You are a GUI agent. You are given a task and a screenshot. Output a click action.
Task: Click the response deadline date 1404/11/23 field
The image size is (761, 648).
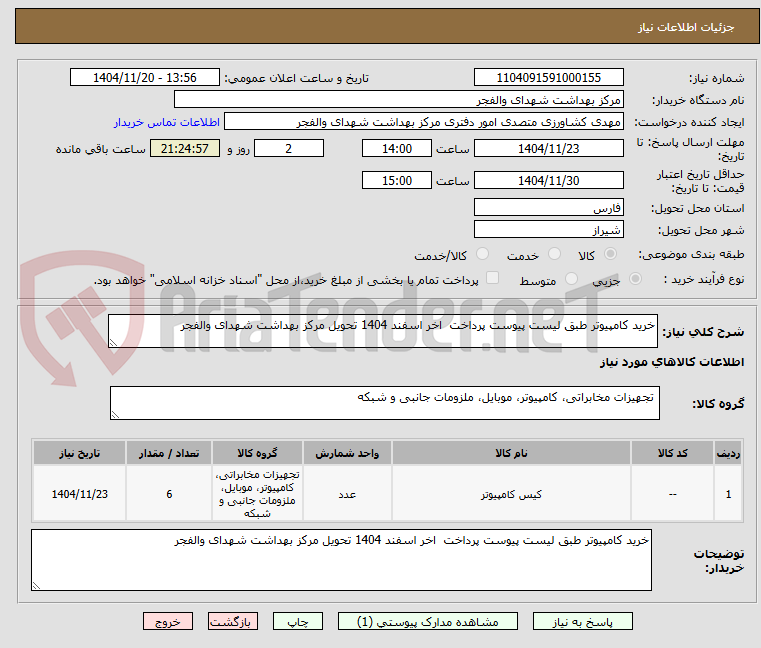click(x=548, y=149)
